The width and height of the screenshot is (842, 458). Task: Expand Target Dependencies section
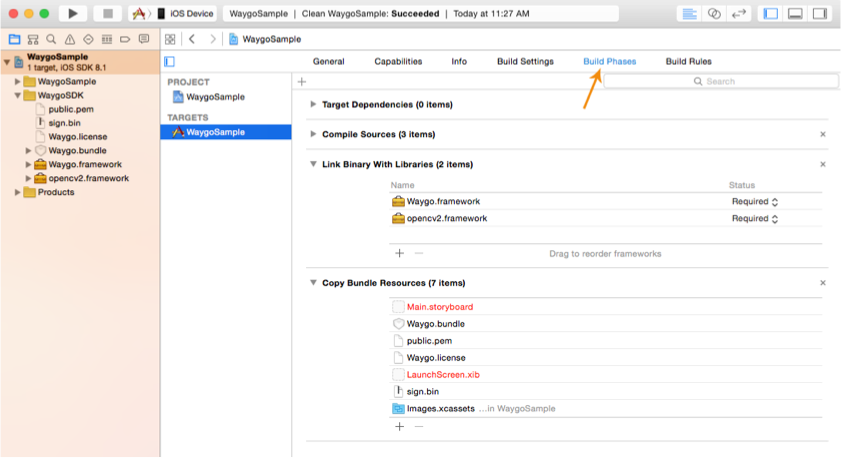tap(313, 104)
